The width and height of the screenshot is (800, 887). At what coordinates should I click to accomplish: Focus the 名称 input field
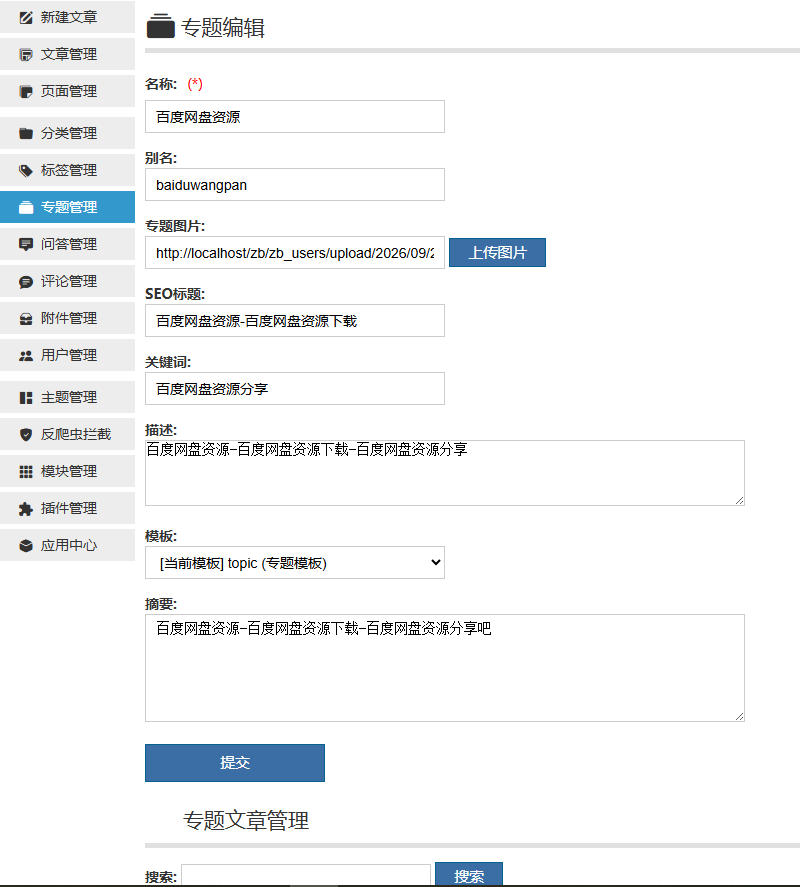295,117
